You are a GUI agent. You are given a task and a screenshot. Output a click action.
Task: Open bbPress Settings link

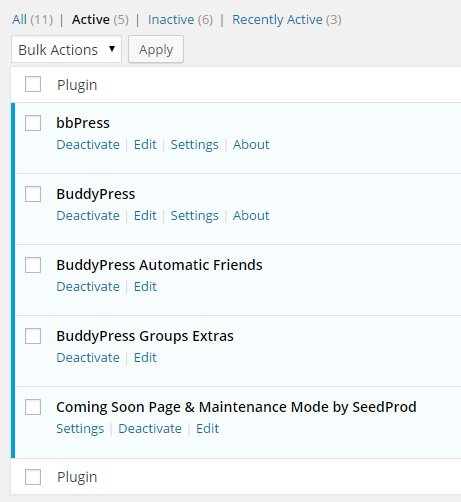[195, 145]
